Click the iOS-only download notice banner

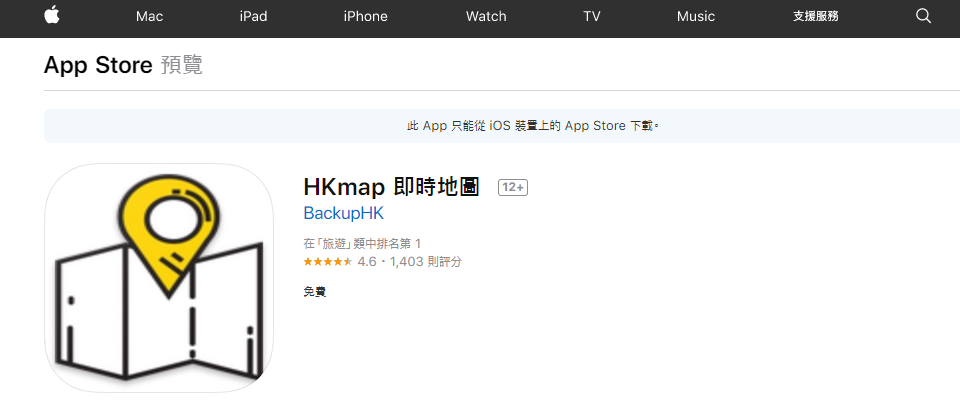tap(502, 126)
